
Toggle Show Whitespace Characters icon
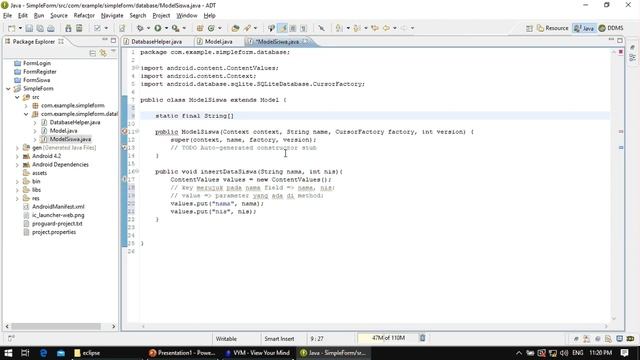[x=303, y=28]
